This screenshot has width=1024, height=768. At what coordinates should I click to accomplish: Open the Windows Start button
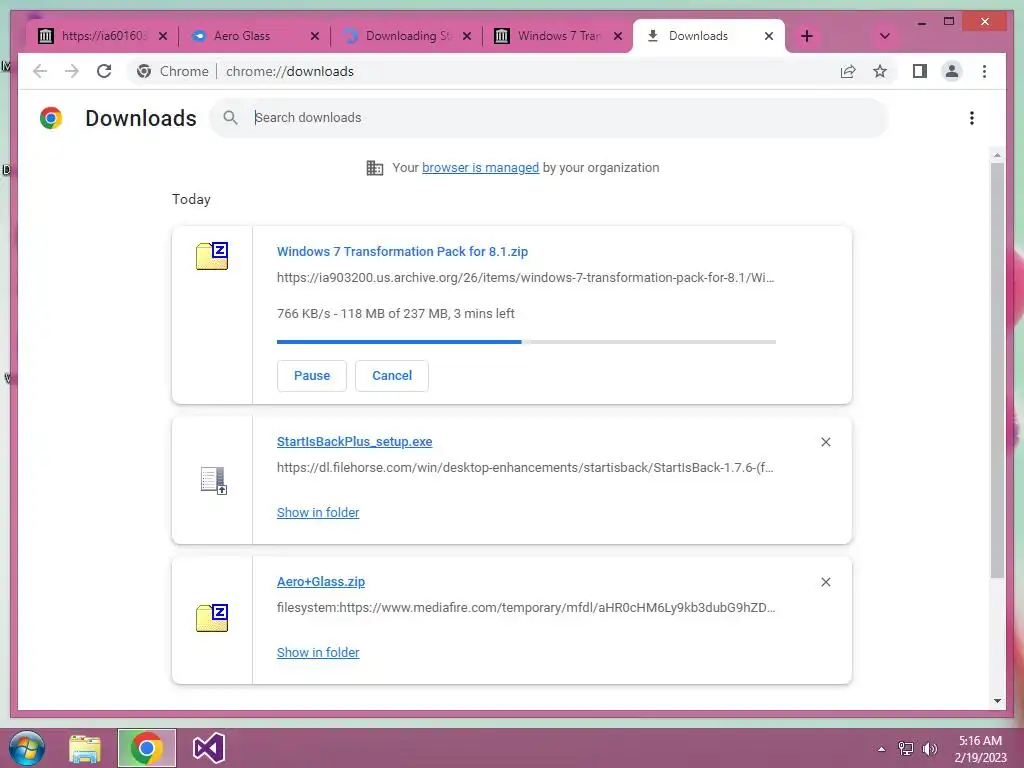pyautogui.click(x=27, y=748)
